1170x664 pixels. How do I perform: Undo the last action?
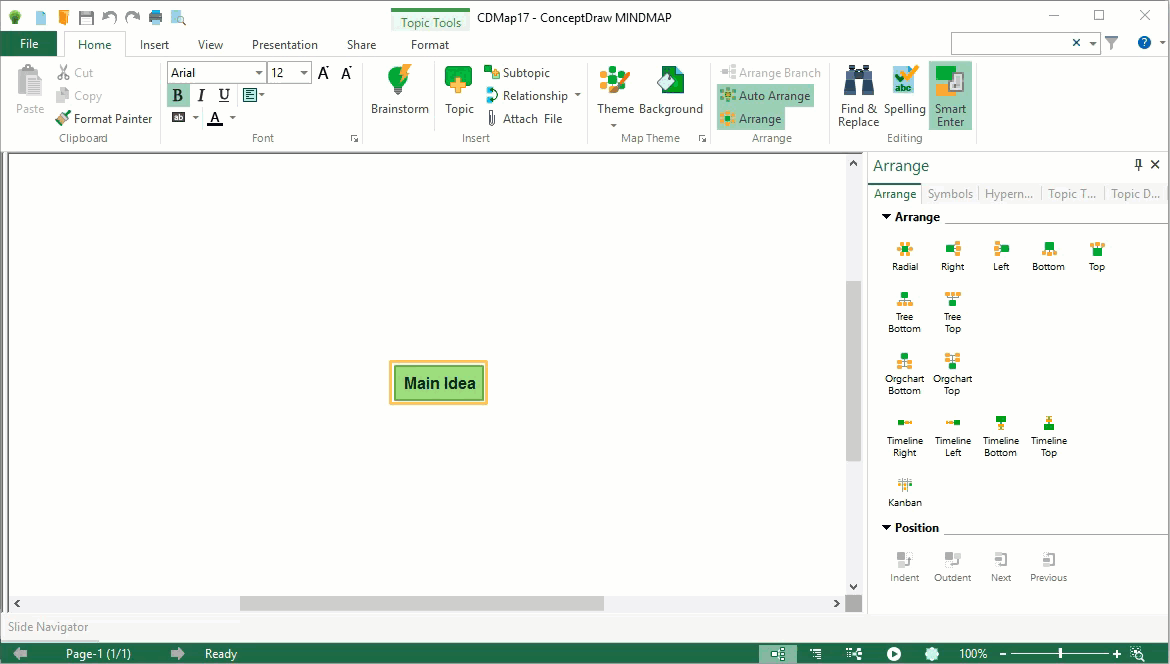109,17
